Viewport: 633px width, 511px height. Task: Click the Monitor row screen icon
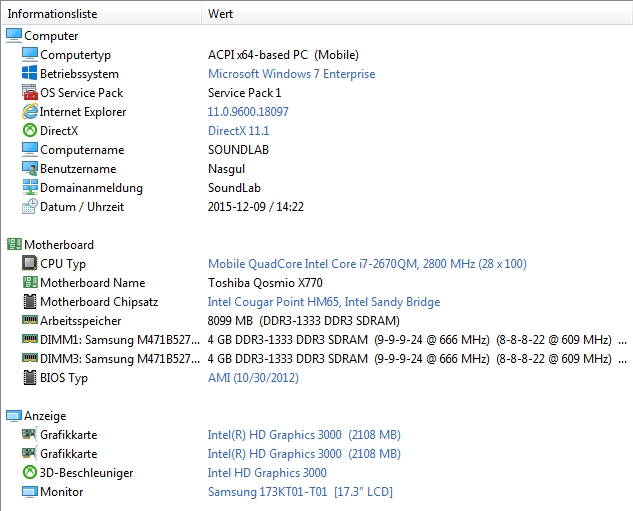[x=30, y=492]
